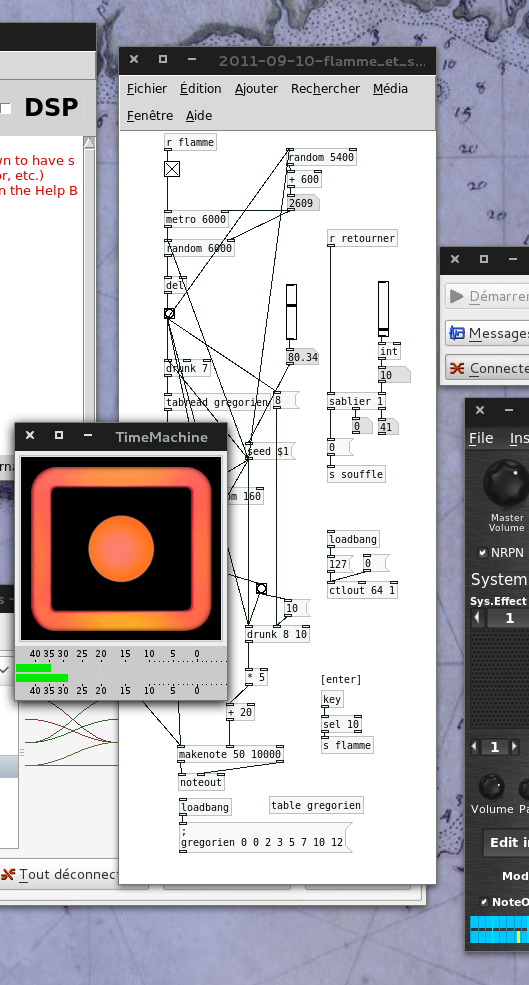The height and width of the screenshot is (985, 529).
Task: Turn the Master Volume knob
Action: (x=506, y=484)
